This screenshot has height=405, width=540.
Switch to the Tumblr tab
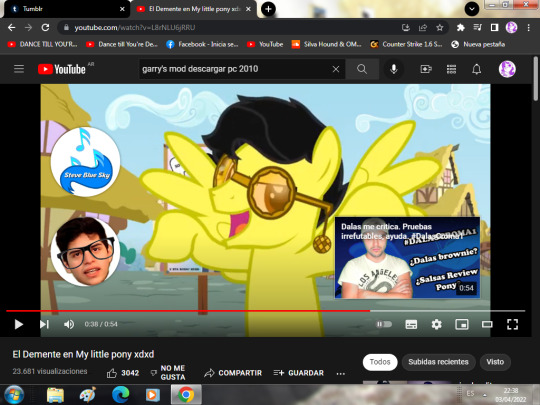[65, 9]
